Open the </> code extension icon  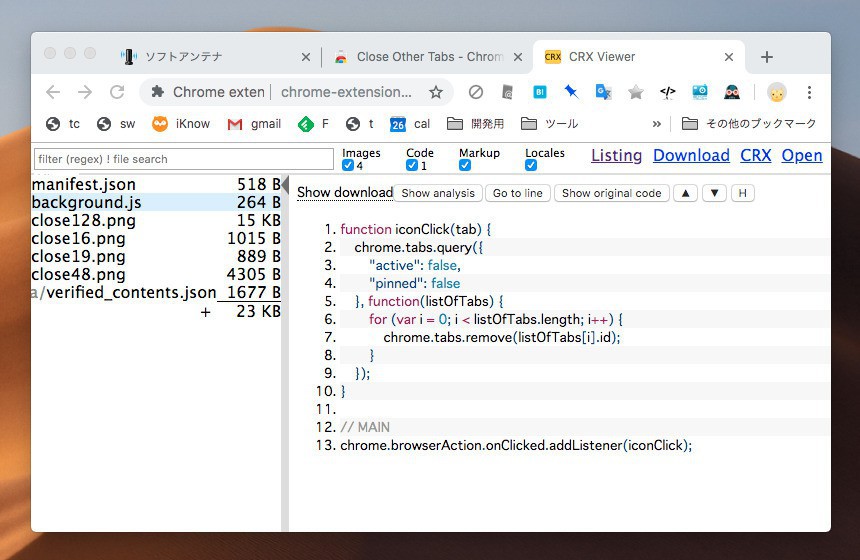[667, 92]
